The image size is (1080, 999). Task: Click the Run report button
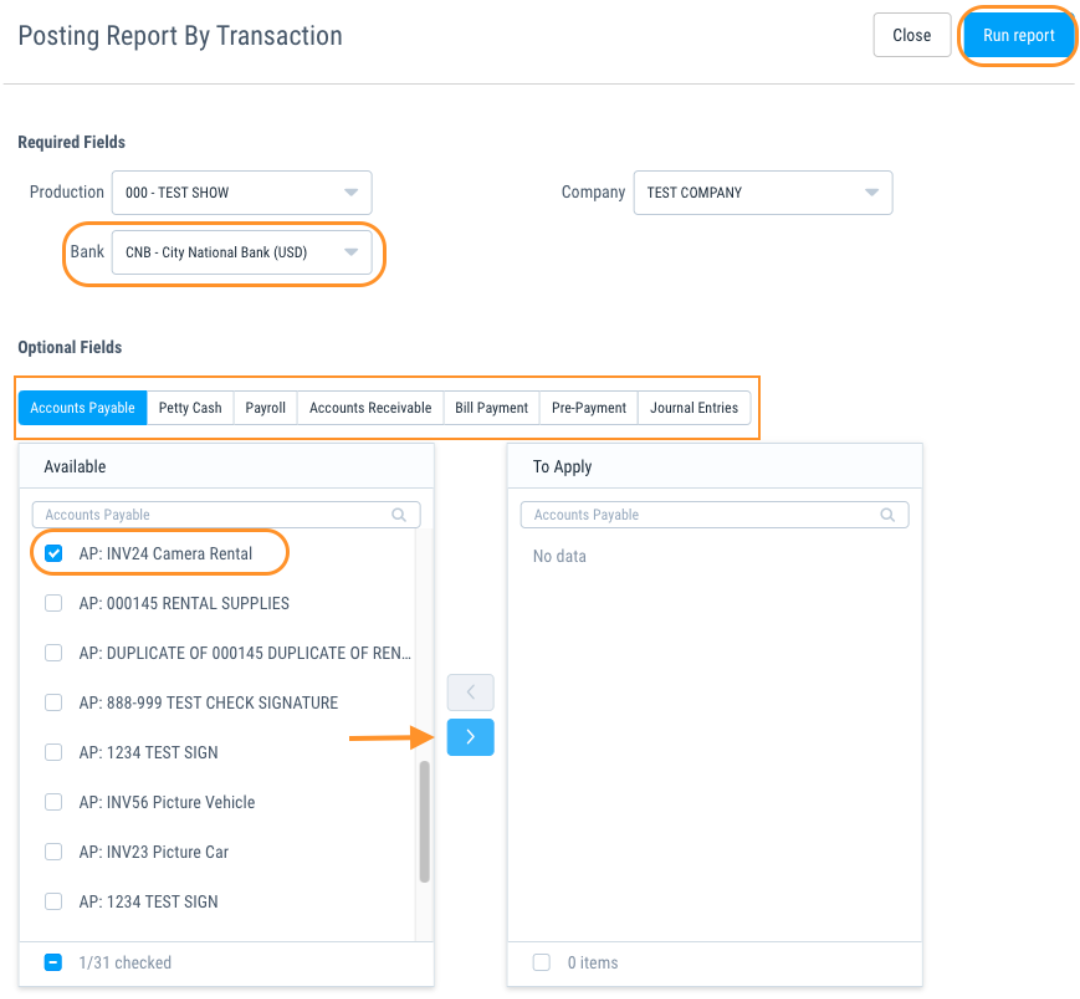coord(1018,36)
